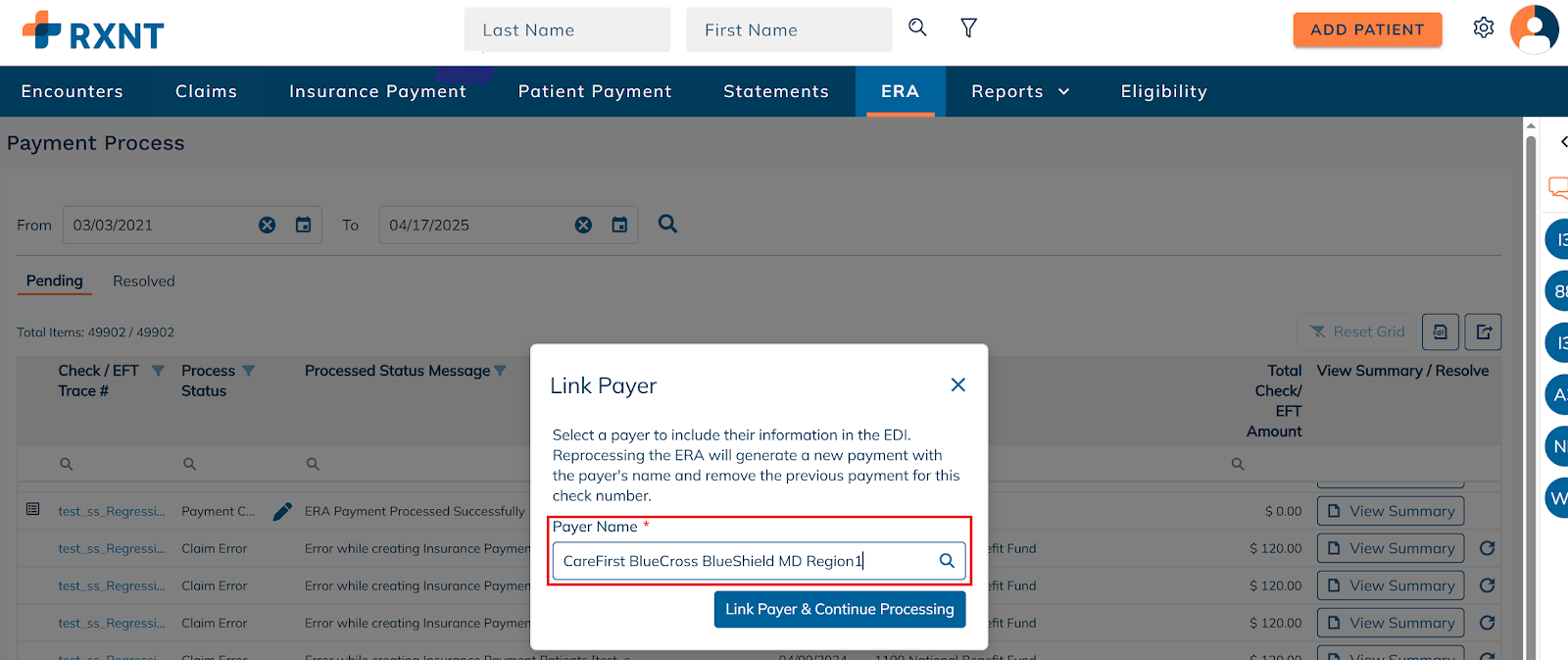1568x660 pixels.
Task: Clear the To date field
Action: click(x=583, y=225)
